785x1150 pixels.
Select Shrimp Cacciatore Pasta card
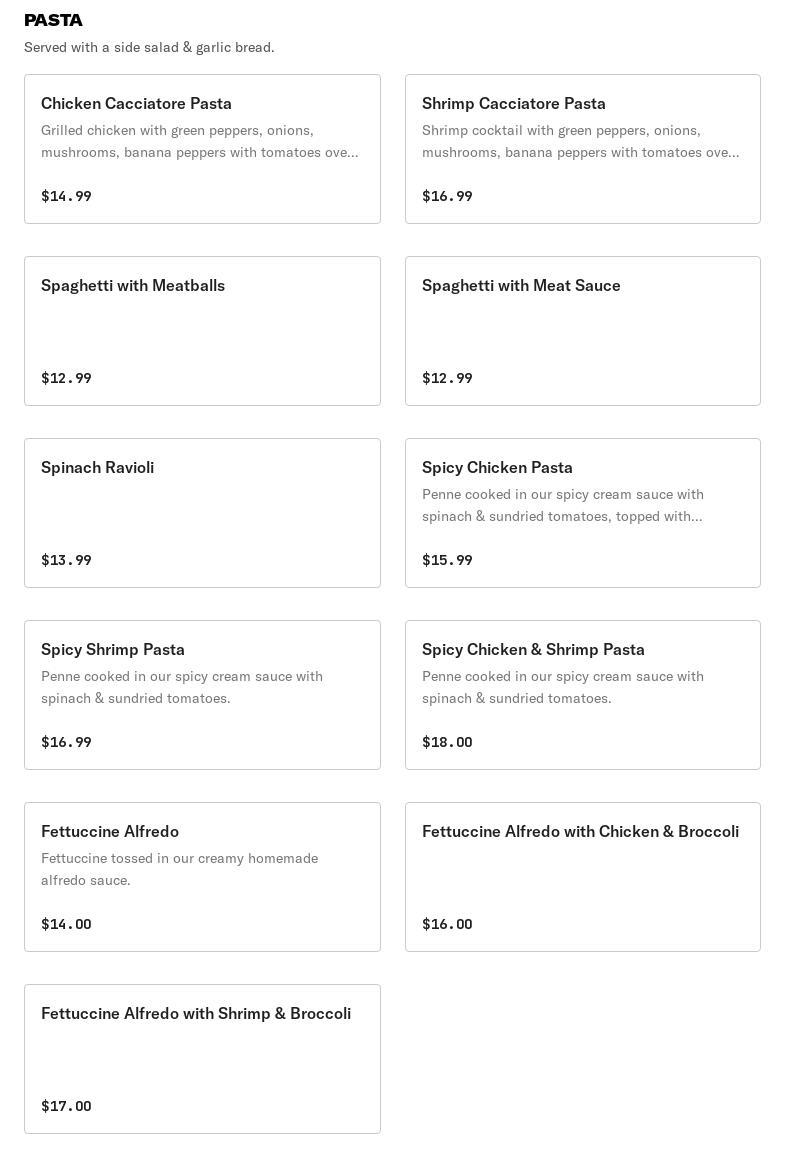coord(513,104)
